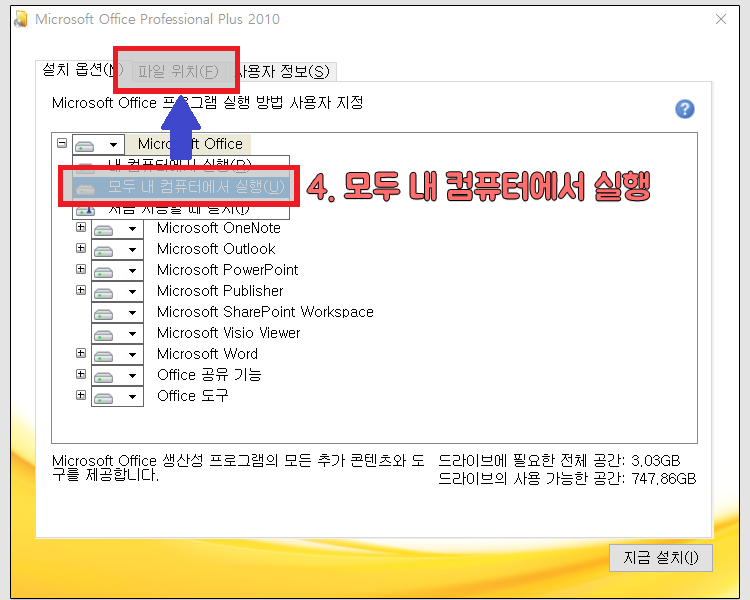Select the Microsoft OneNote label
The image size is (750, 600).
(219, 228)
